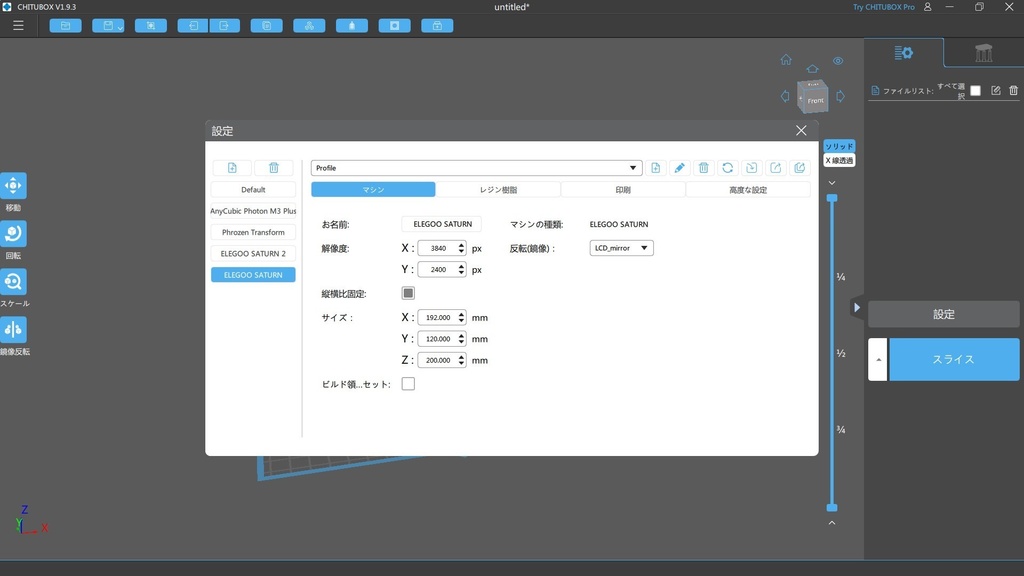Click the save project toolbar icon
1024x576 pixels.
[108, 25]
